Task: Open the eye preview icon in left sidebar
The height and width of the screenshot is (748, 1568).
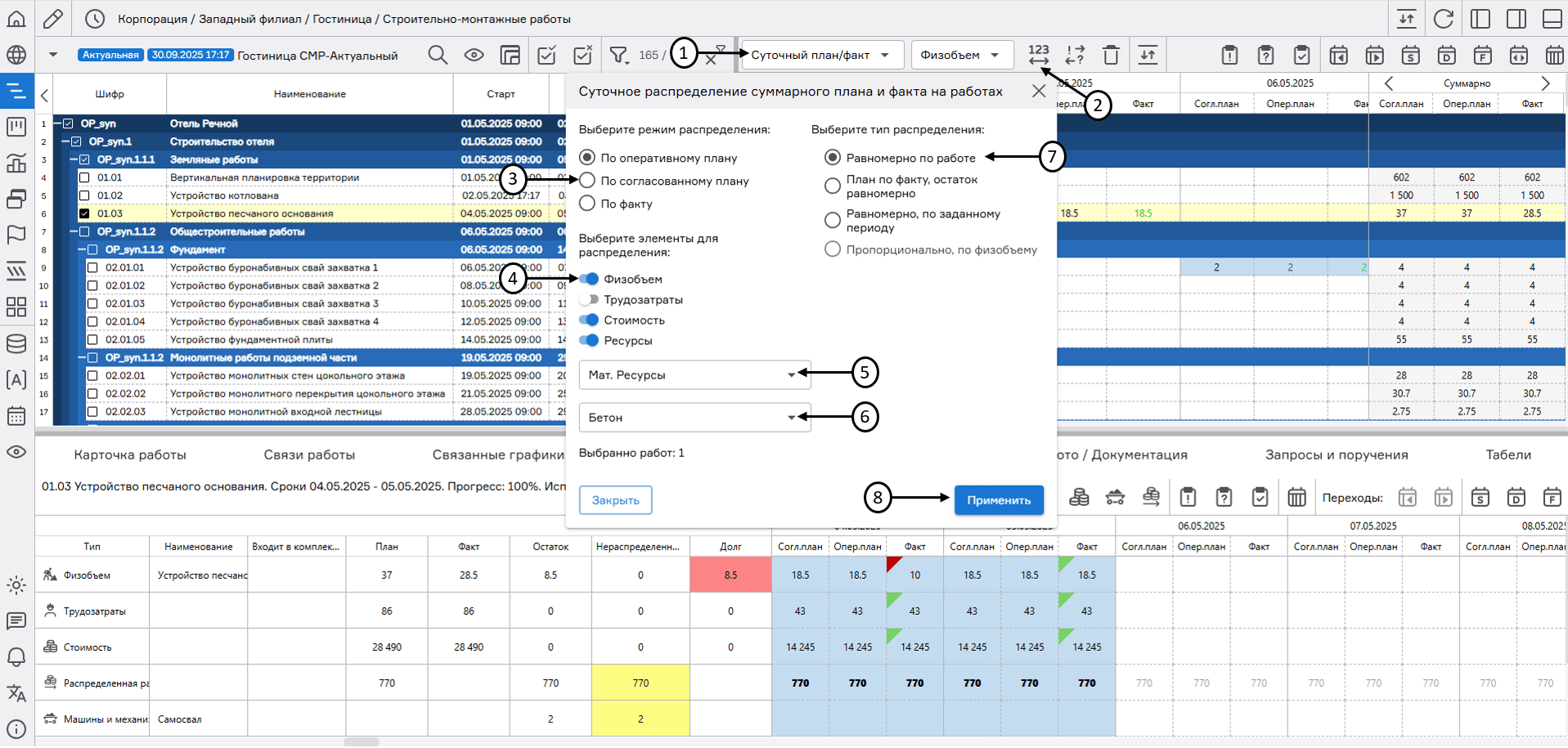Action: (x=16, y=451)
